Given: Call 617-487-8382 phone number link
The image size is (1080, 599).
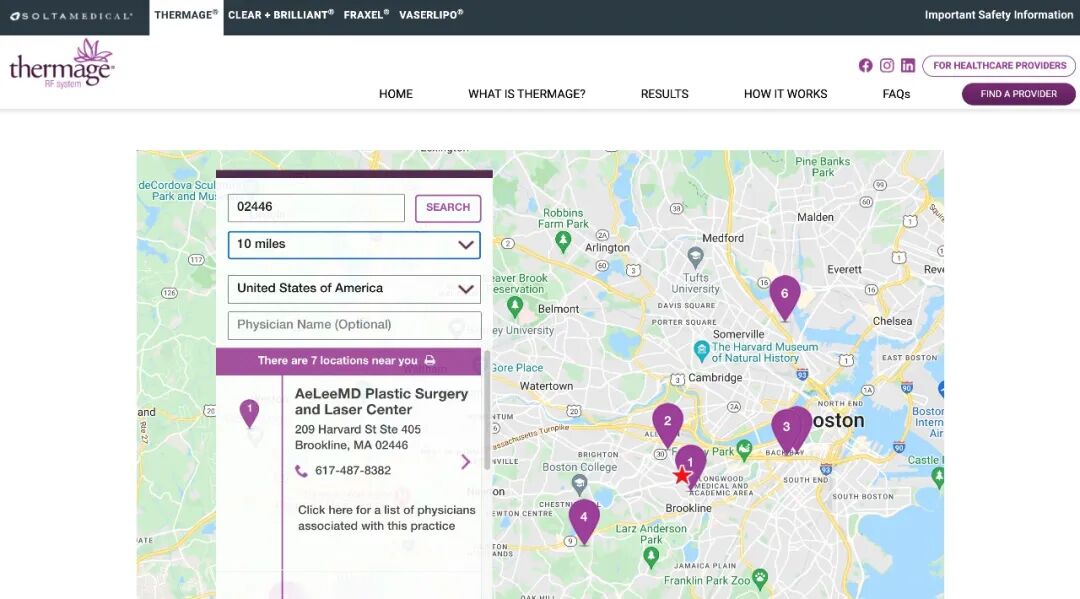Looking at the screenshot, I should click(x=353, y=471).
